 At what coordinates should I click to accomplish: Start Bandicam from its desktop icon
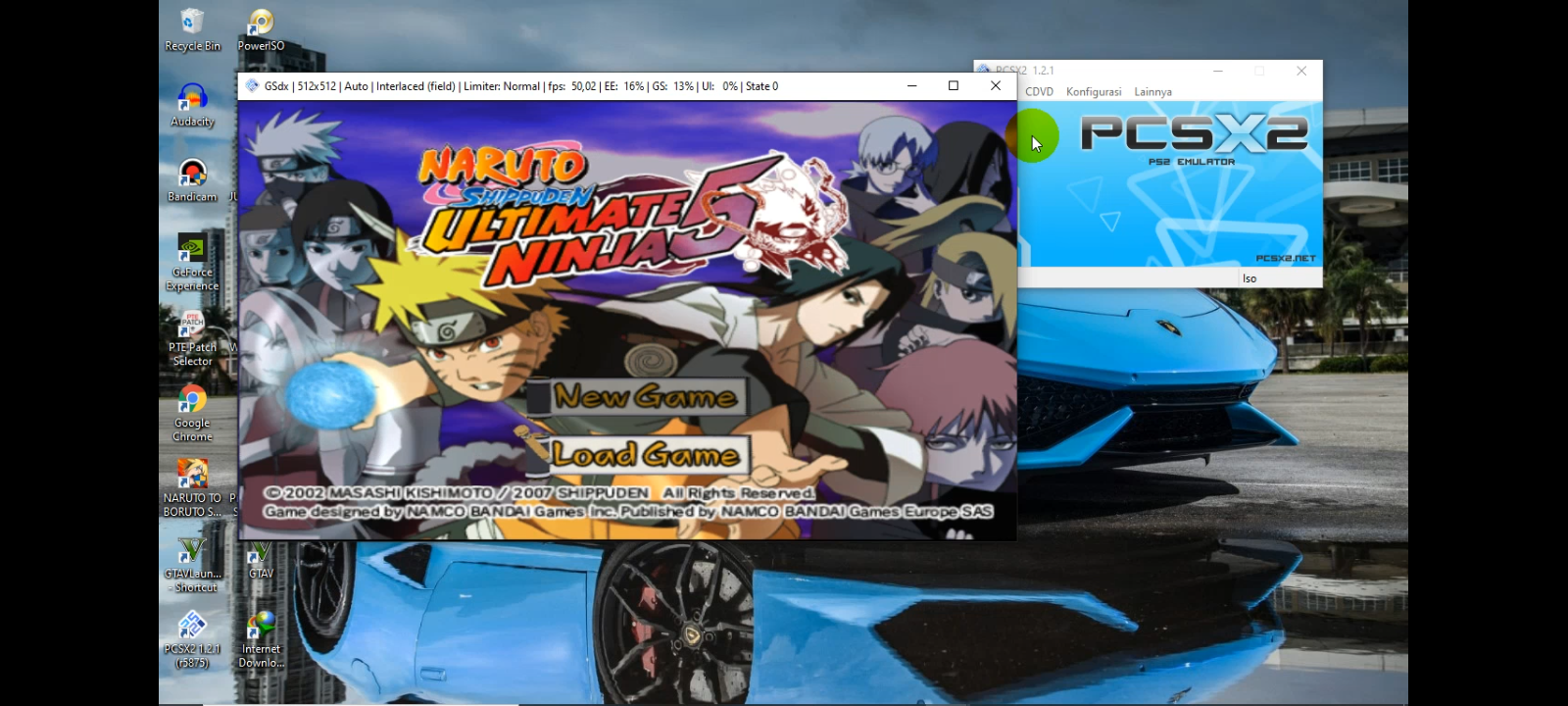[x=192, y=180]
